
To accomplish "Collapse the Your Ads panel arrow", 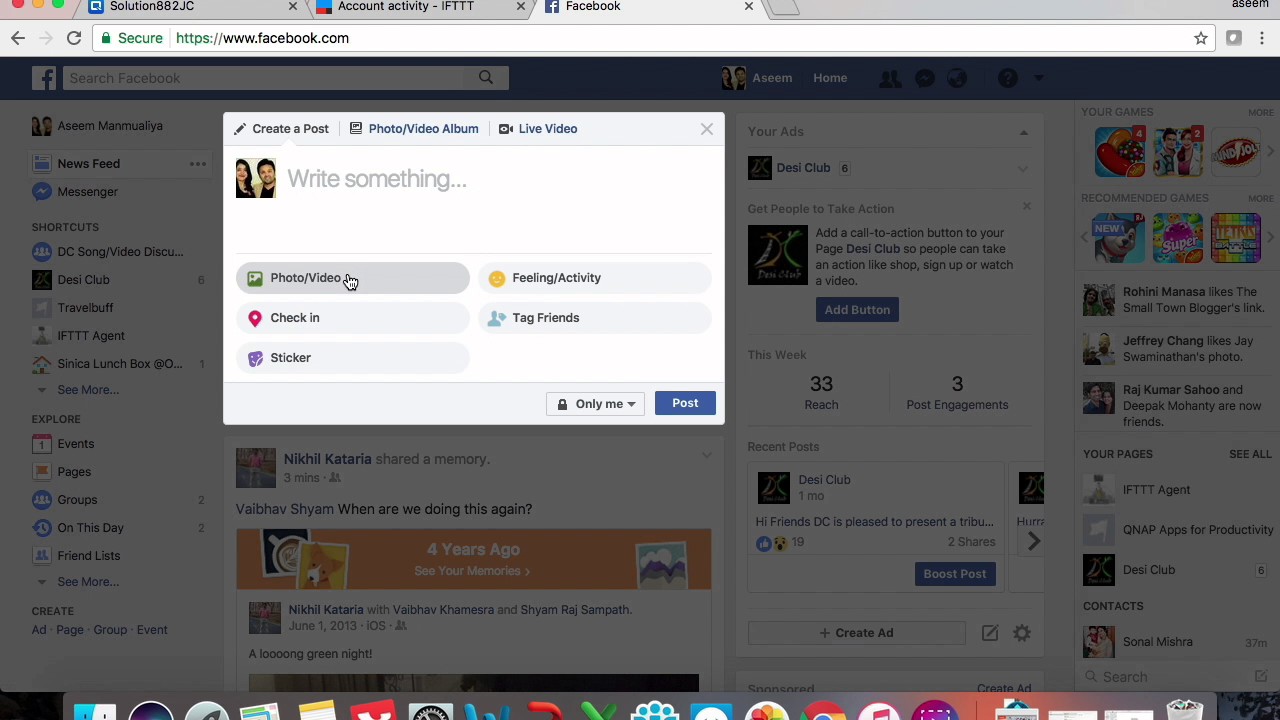I will click(1023, 132).
